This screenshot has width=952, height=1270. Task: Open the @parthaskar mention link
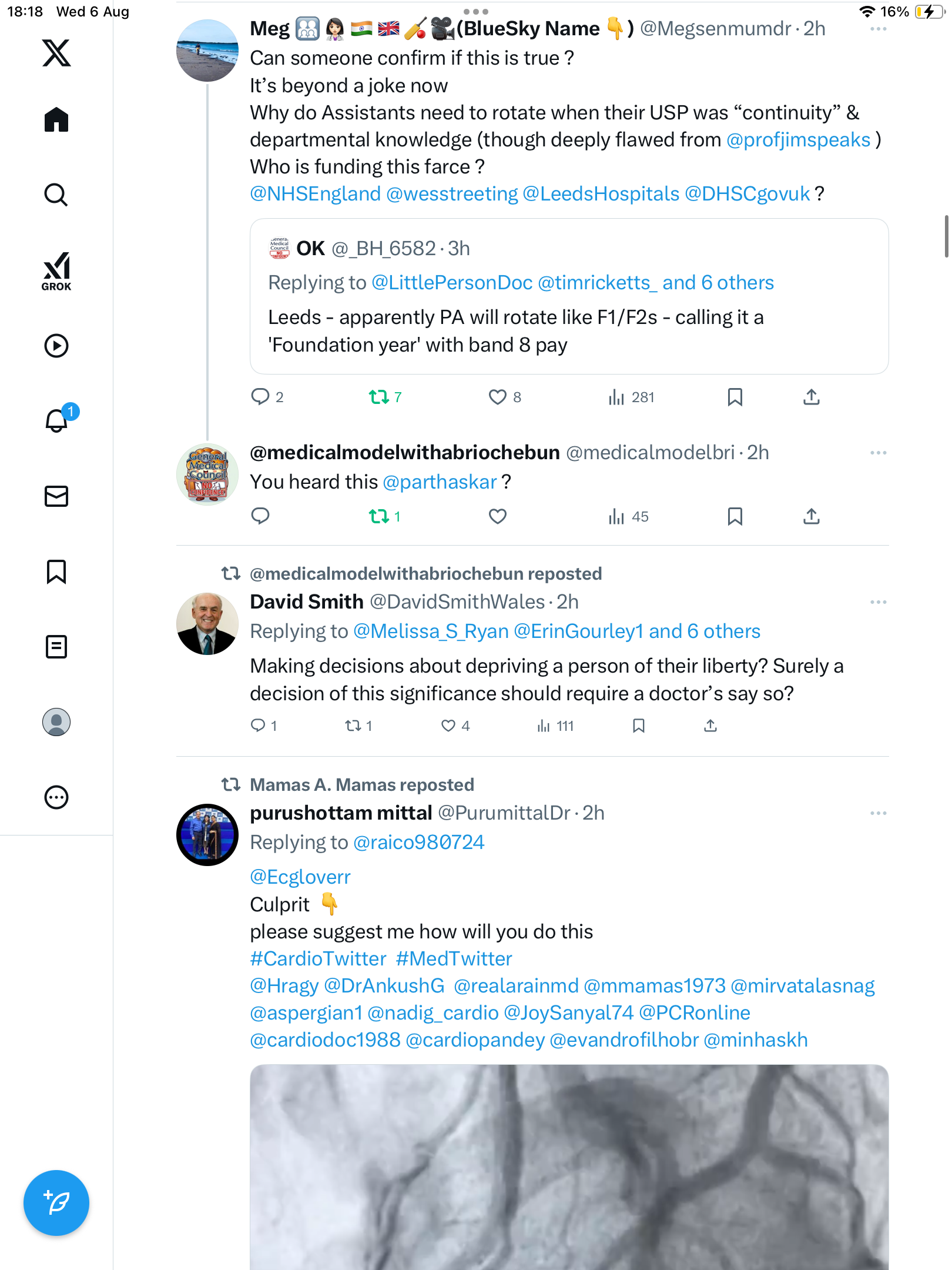440,482
